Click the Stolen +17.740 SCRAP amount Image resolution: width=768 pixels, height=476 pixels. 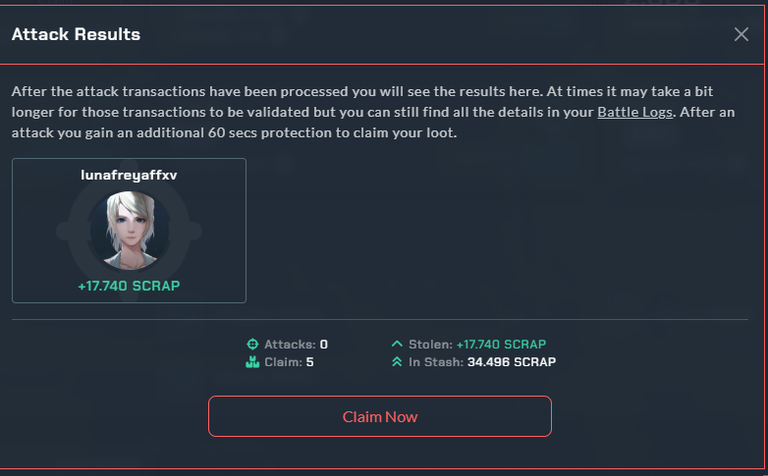pos(501,344)
